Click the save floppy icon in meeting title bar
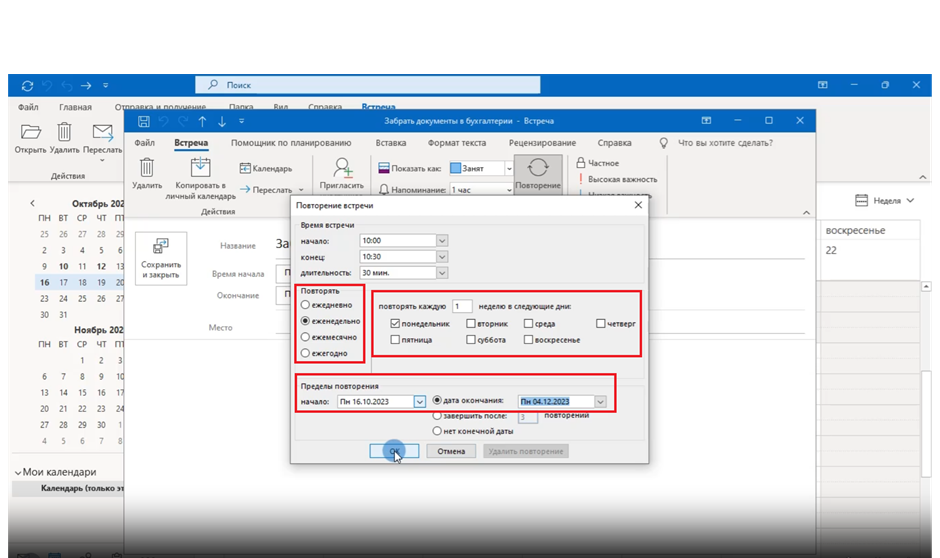 coord(144,121)
